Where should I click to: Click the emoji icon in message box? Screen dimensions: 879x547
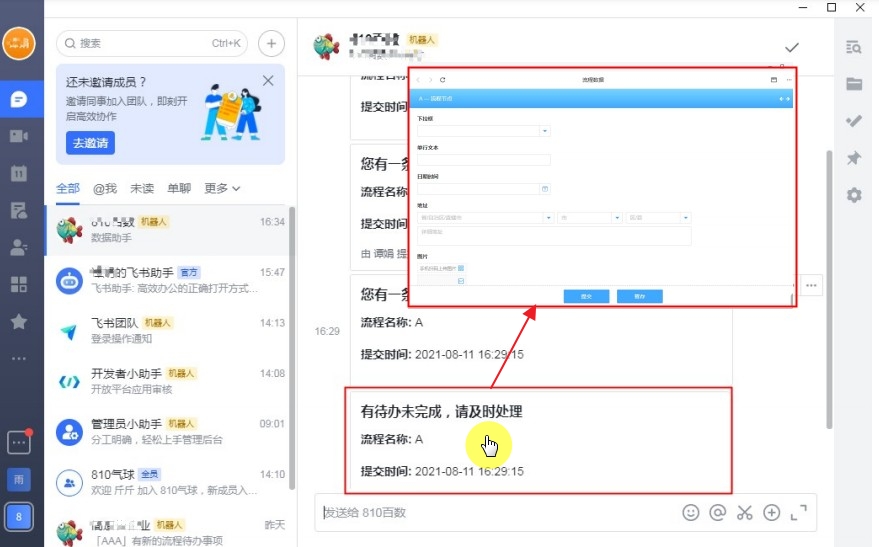tap(690, 512)
